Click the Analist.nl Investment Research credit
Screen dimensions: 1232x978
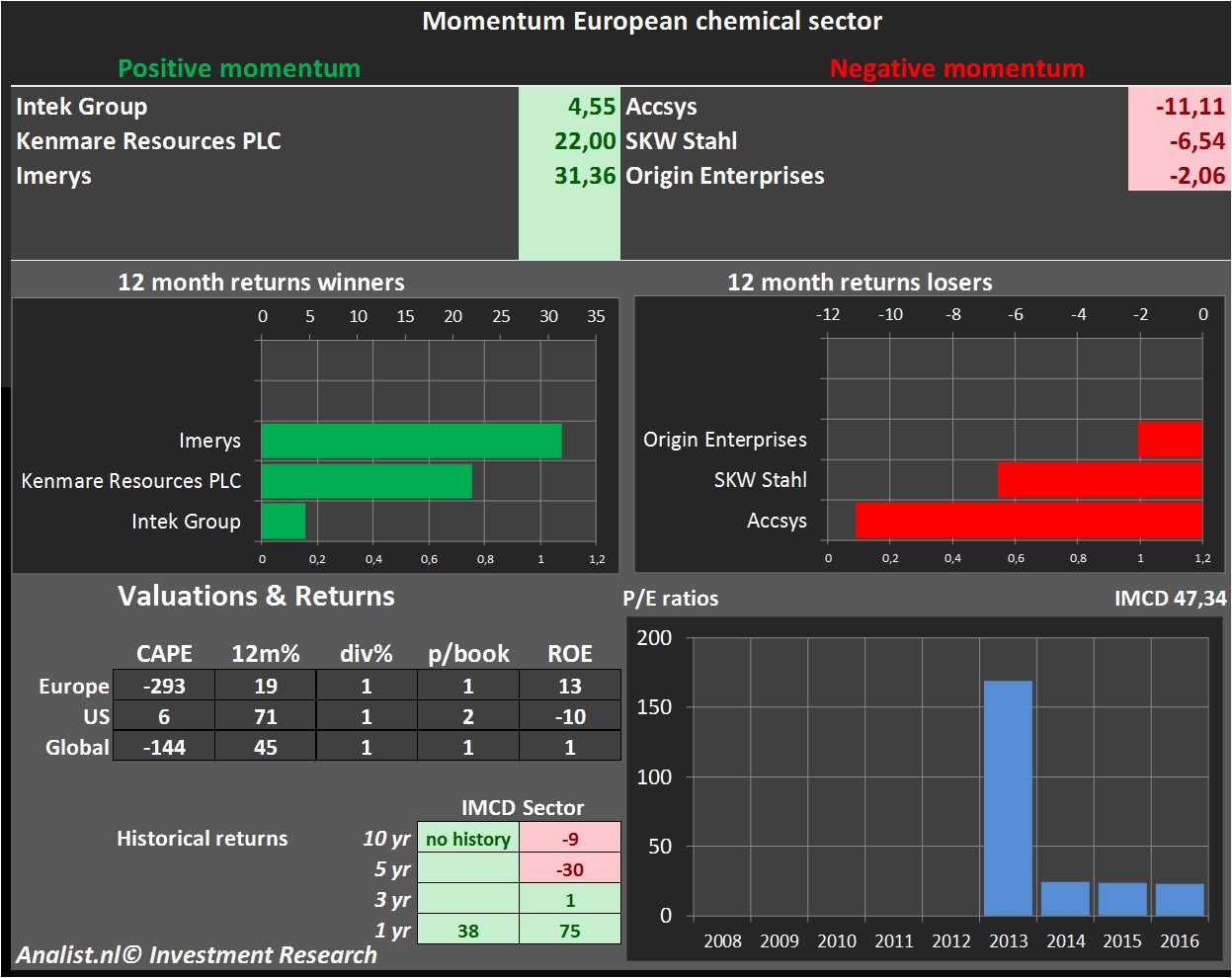coord(197,955)
